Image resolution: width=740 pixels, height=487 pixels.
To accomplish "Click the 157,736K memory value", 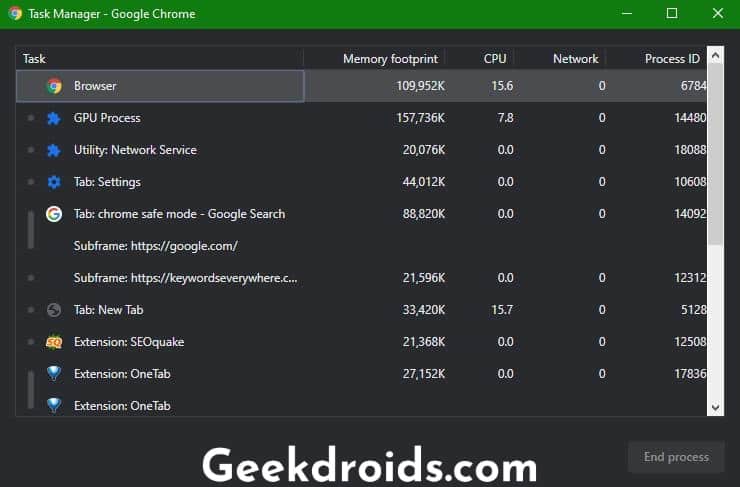I will pos(420,118).
